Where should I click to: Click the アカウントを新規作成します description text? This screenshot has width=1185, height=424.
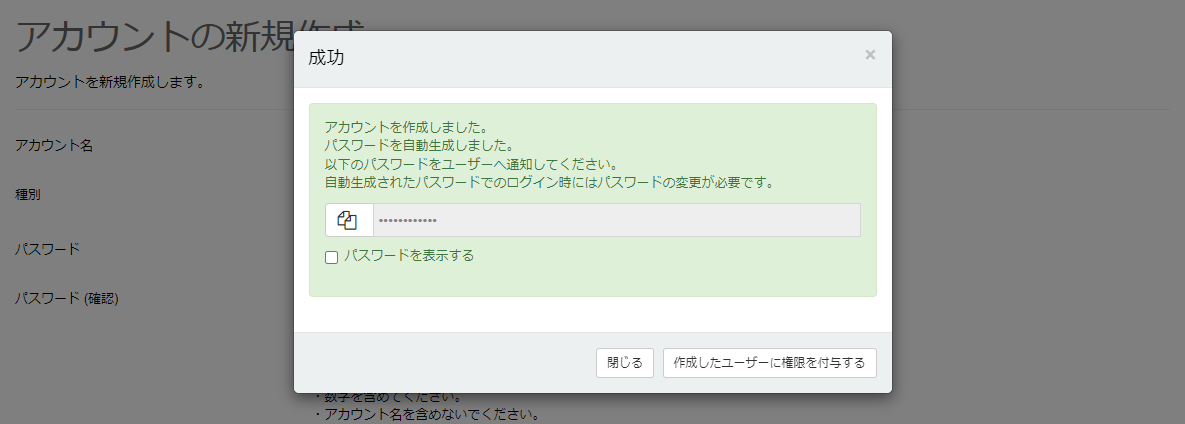(x=110, y=82)
